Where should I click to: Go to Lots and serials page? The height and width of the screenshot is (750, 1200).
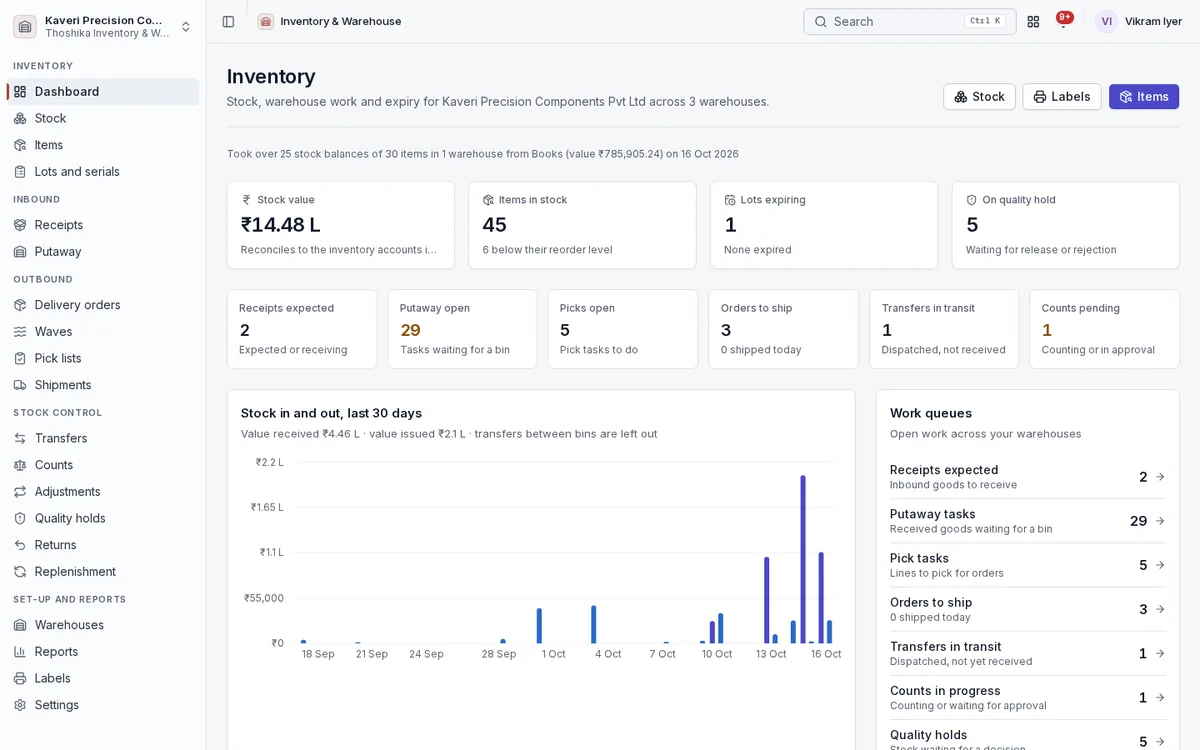pyautogui.click(x=103, y=171)
